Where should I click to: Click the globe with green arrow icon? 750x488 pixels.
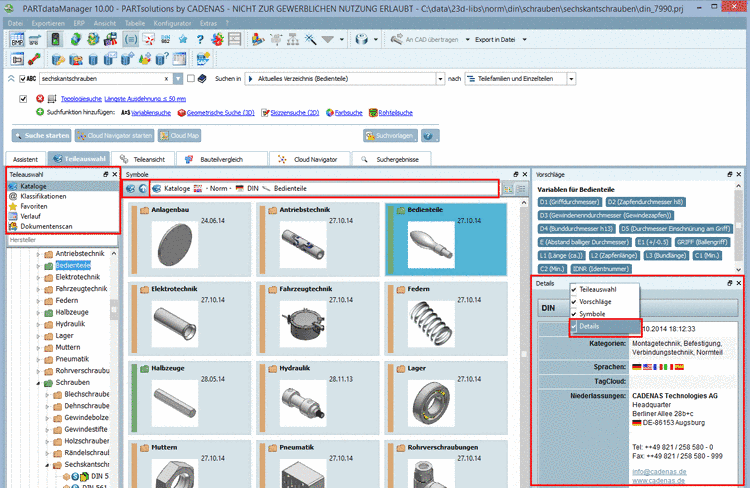76,39
